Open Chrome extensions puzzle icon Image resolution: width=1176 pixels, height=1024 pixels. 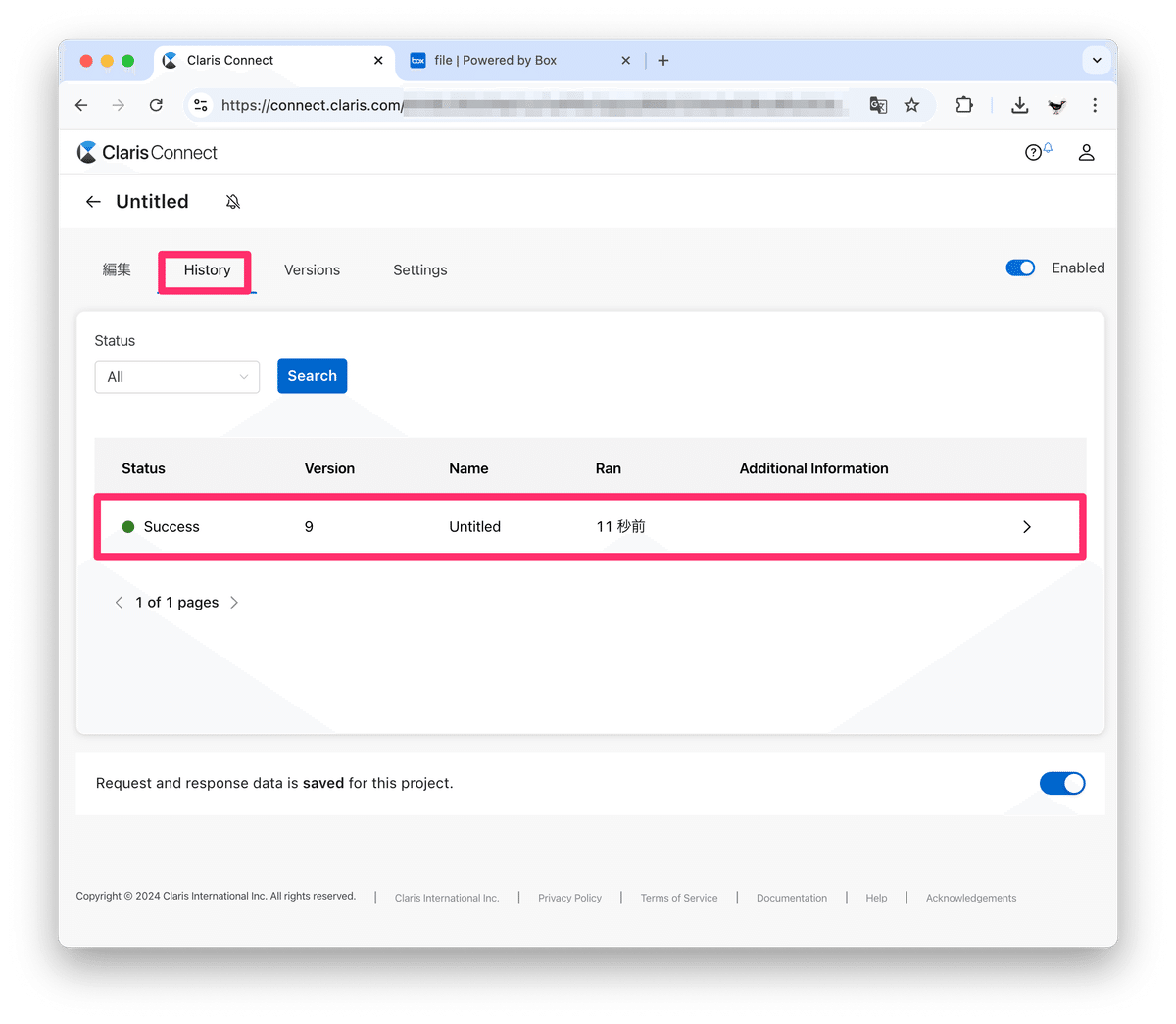(964, 105)
